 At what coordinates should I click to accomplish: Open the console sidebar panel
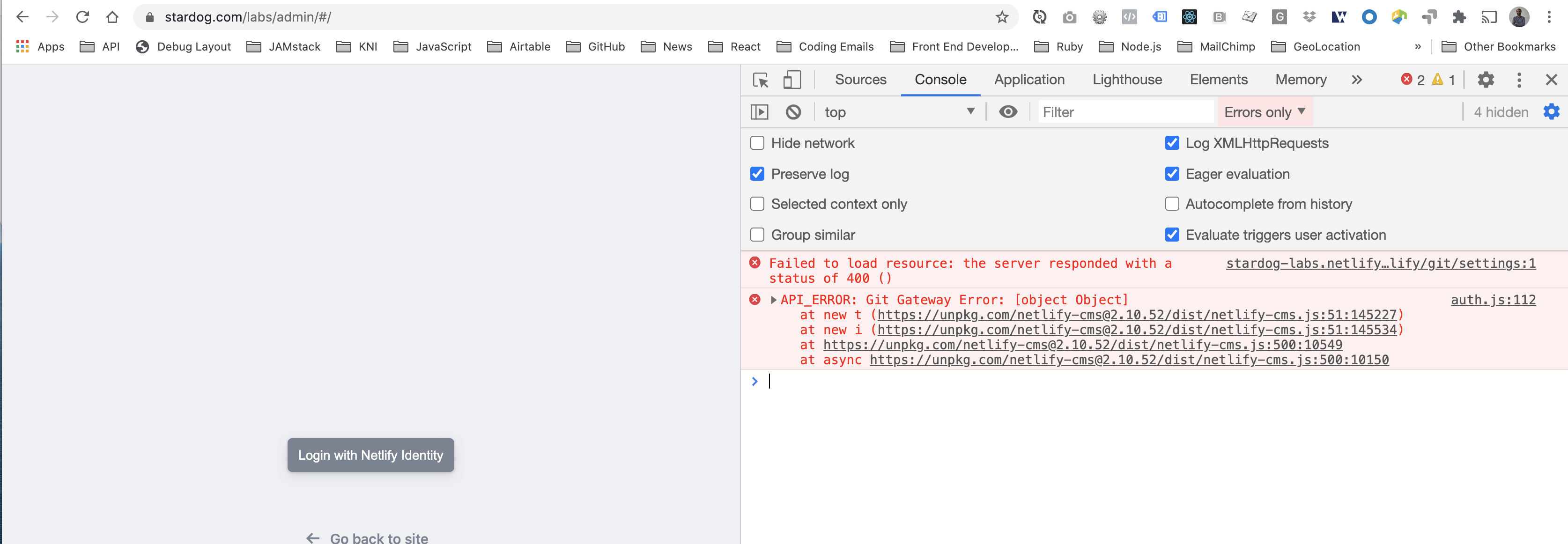click(760, 111)
